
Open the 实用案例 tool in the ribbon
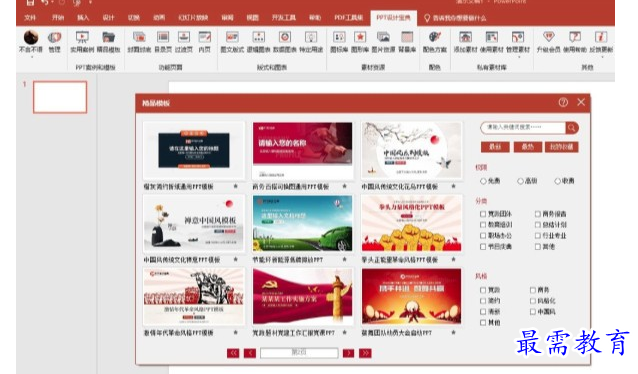coord(82,42)
